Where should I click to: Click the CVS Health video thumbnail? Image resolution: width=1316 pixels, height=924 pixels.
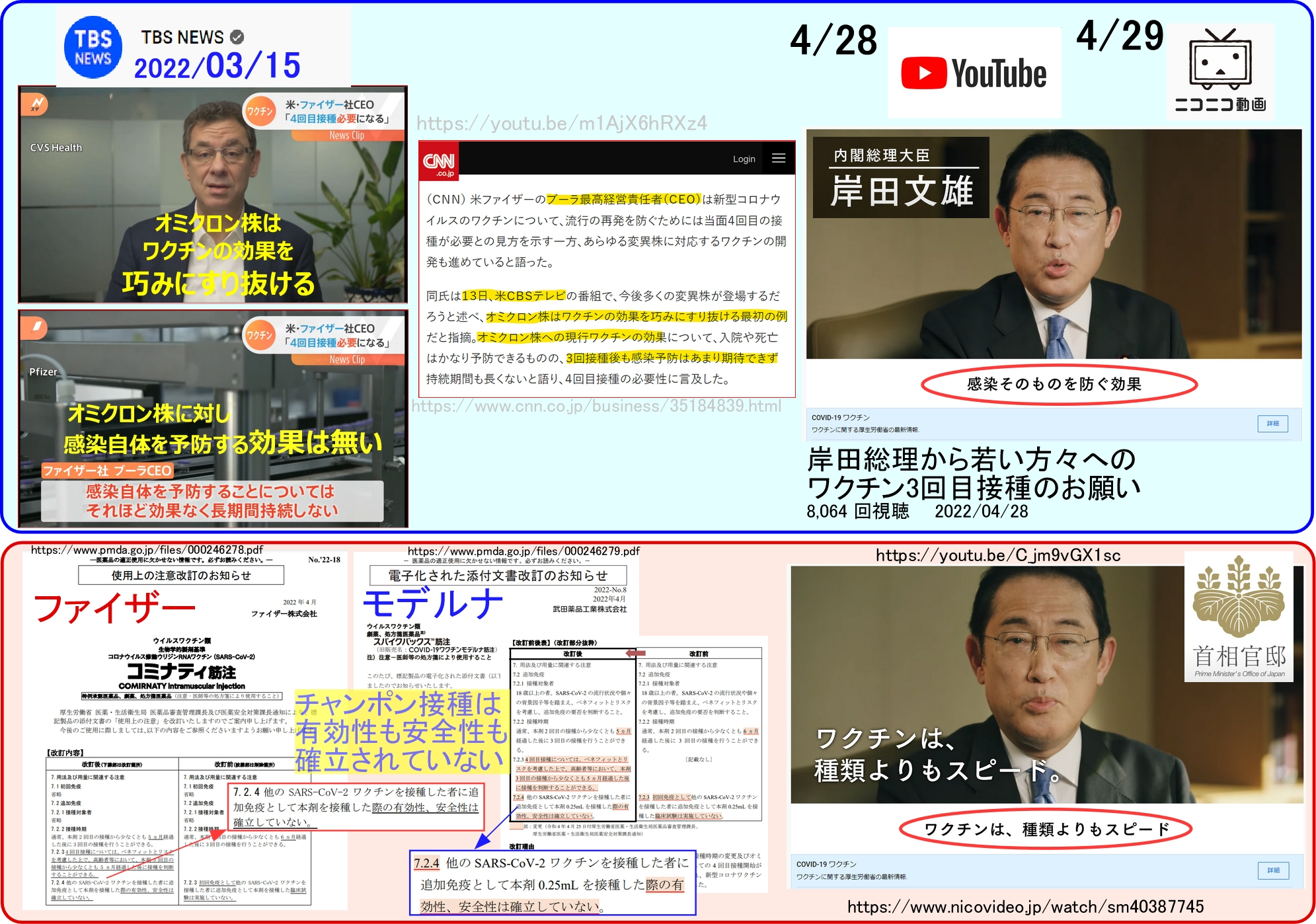pos(213,194)
